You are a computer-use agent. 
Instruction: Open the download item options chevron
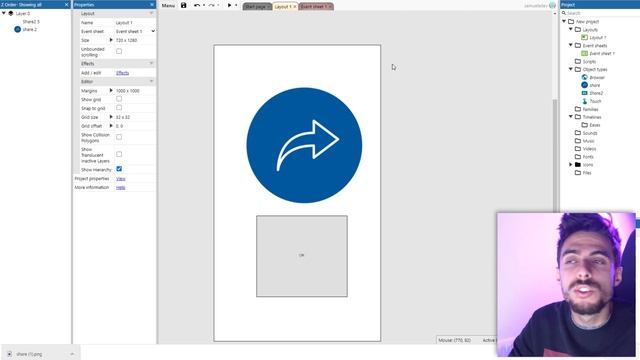(x=72, y=354)
